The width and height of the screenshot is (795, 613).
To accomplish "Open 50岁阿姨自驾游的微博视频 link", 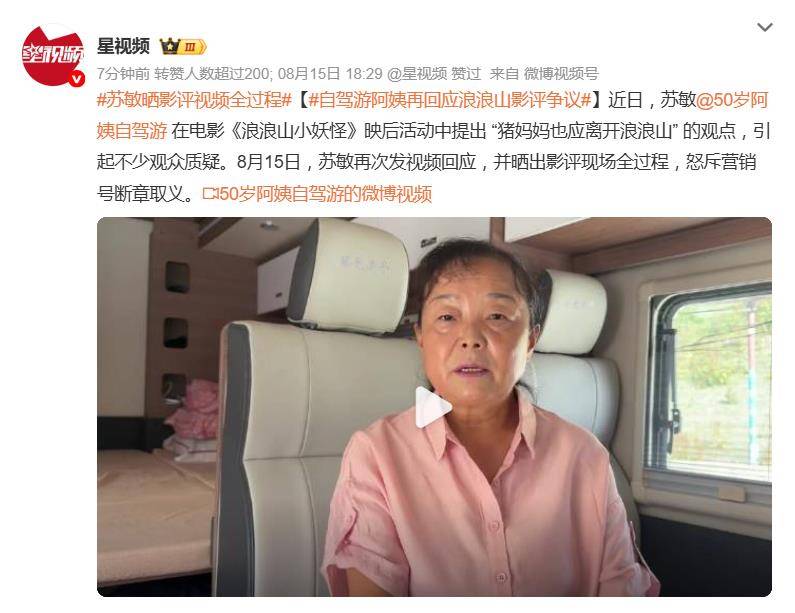I will pos(324,194).
